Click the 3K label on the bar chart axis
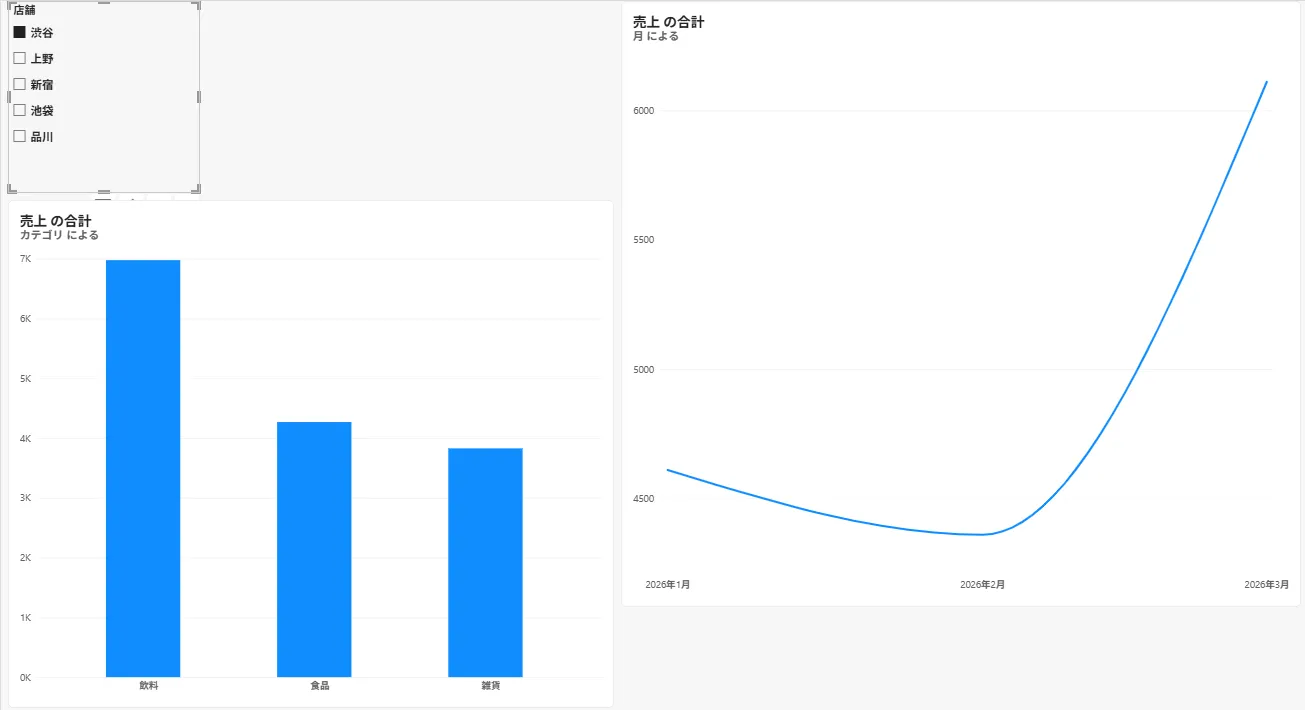 tap(25, 498)
